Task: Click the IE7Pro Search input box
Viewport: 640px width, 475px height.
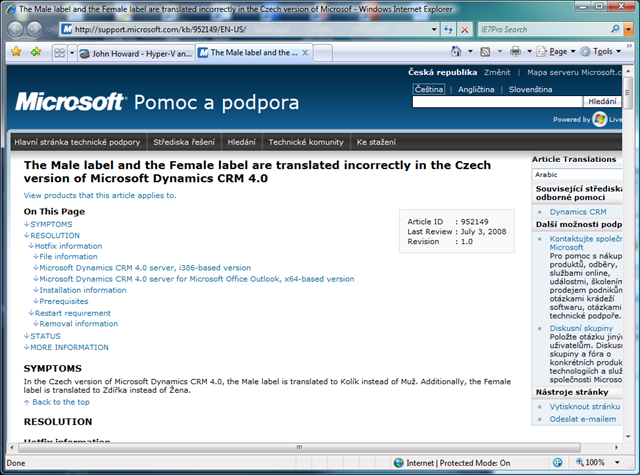Action: click(544, 29)
